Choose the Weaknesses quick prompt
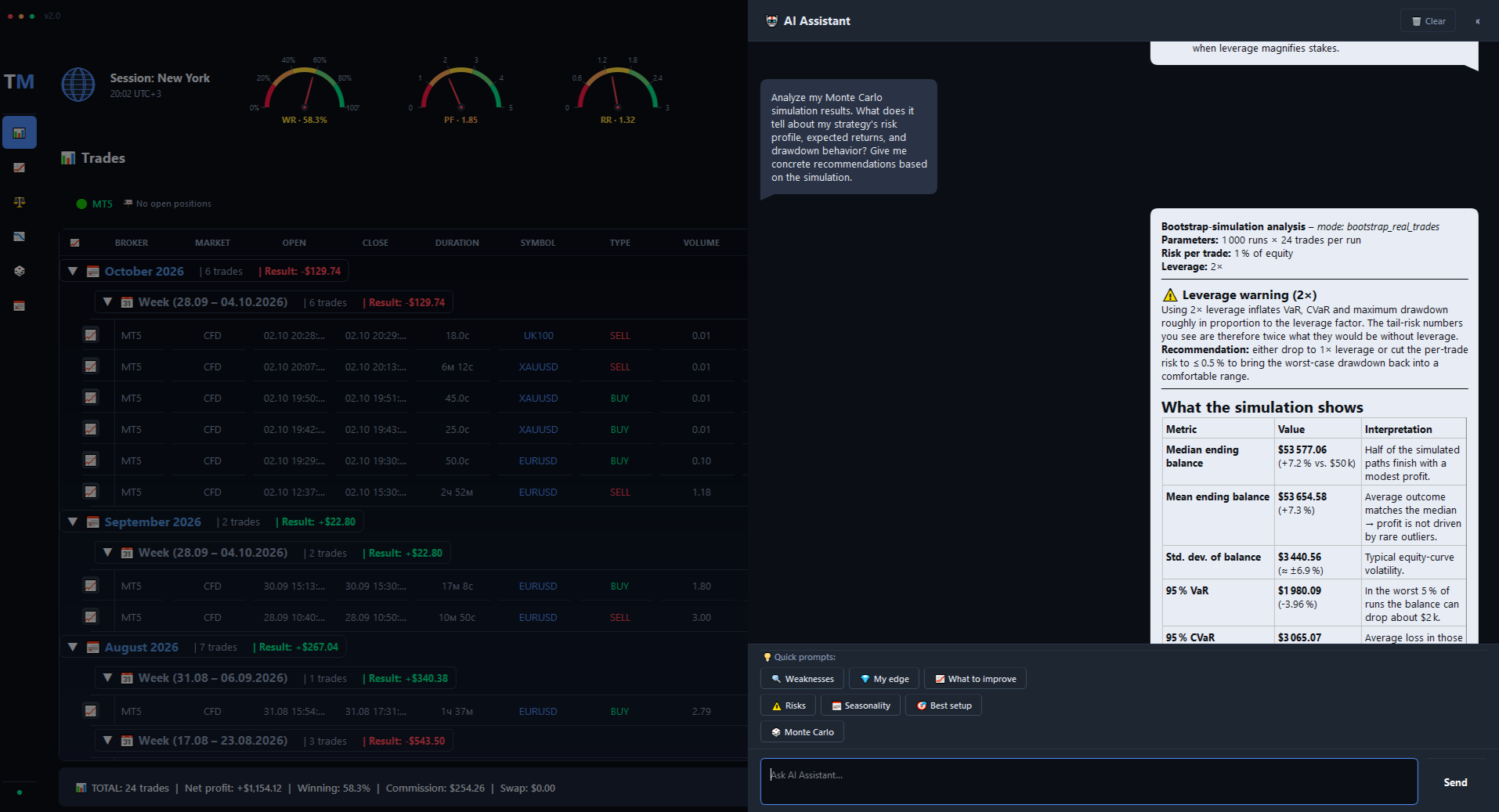 pyautogui.click(x=803, y=679)
